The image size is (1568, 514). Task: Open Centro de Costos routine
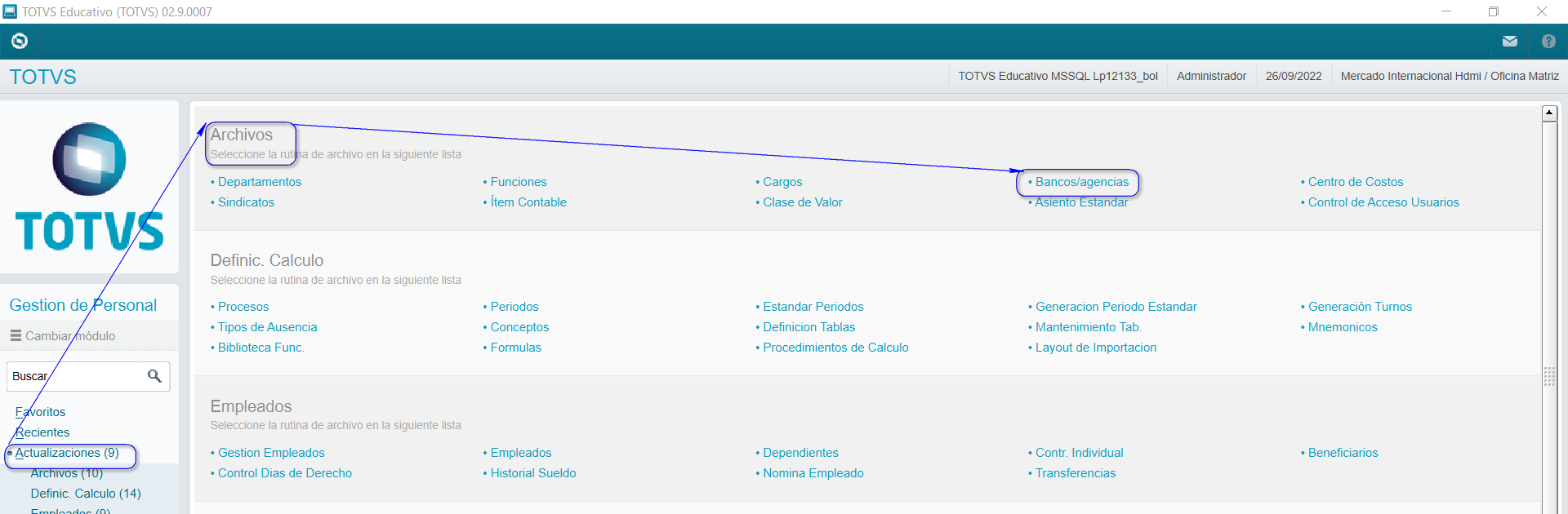coord(1356,182)
